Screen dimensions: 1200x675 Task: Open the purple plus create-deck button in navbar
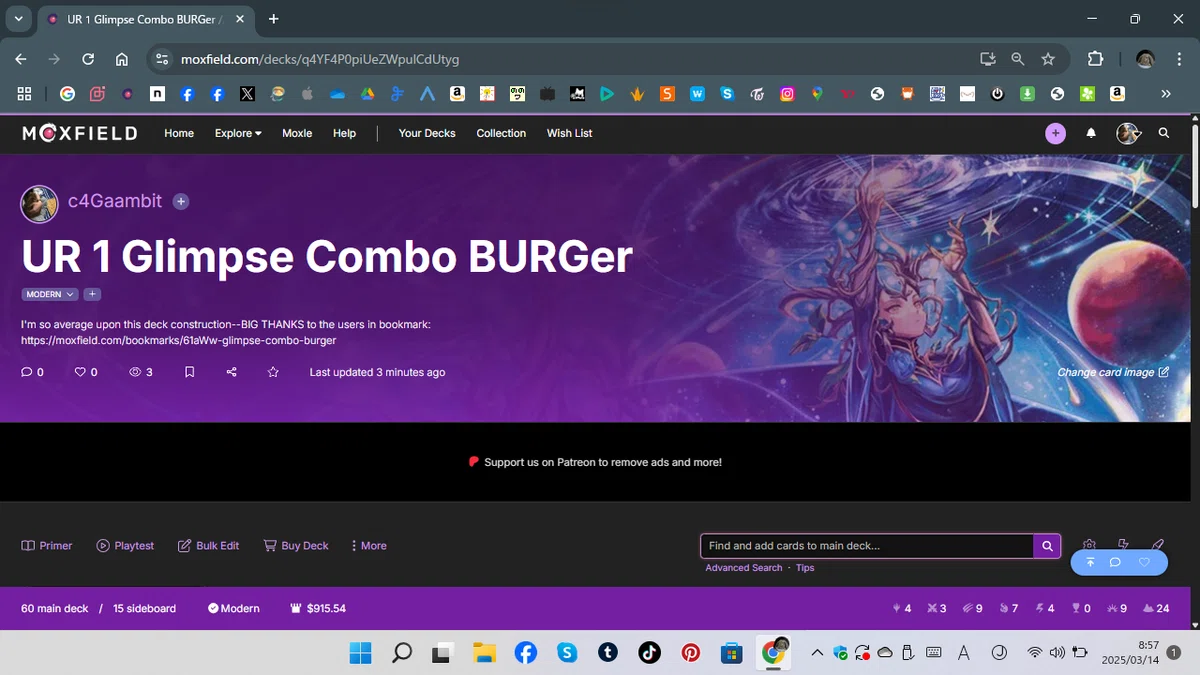tap(1055, 133)
